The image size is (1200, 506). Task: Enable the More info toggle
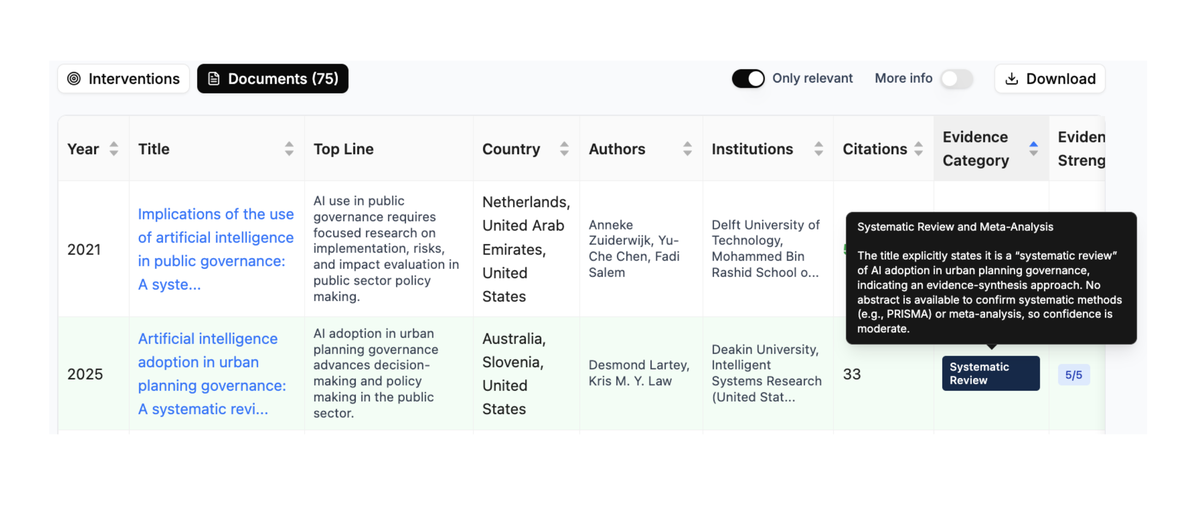pos(957,79)
